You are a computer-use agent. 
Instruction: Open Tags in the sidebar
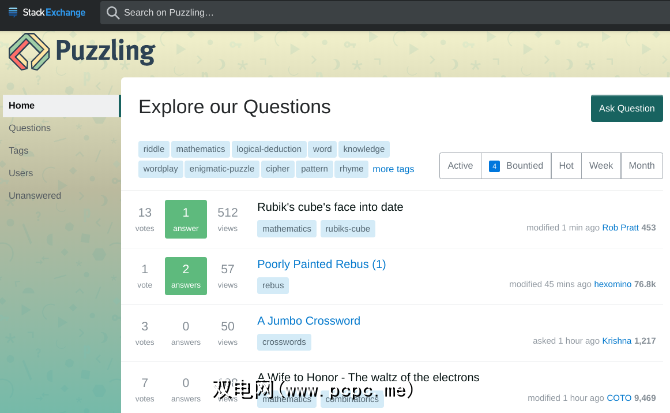click(18, 150)
